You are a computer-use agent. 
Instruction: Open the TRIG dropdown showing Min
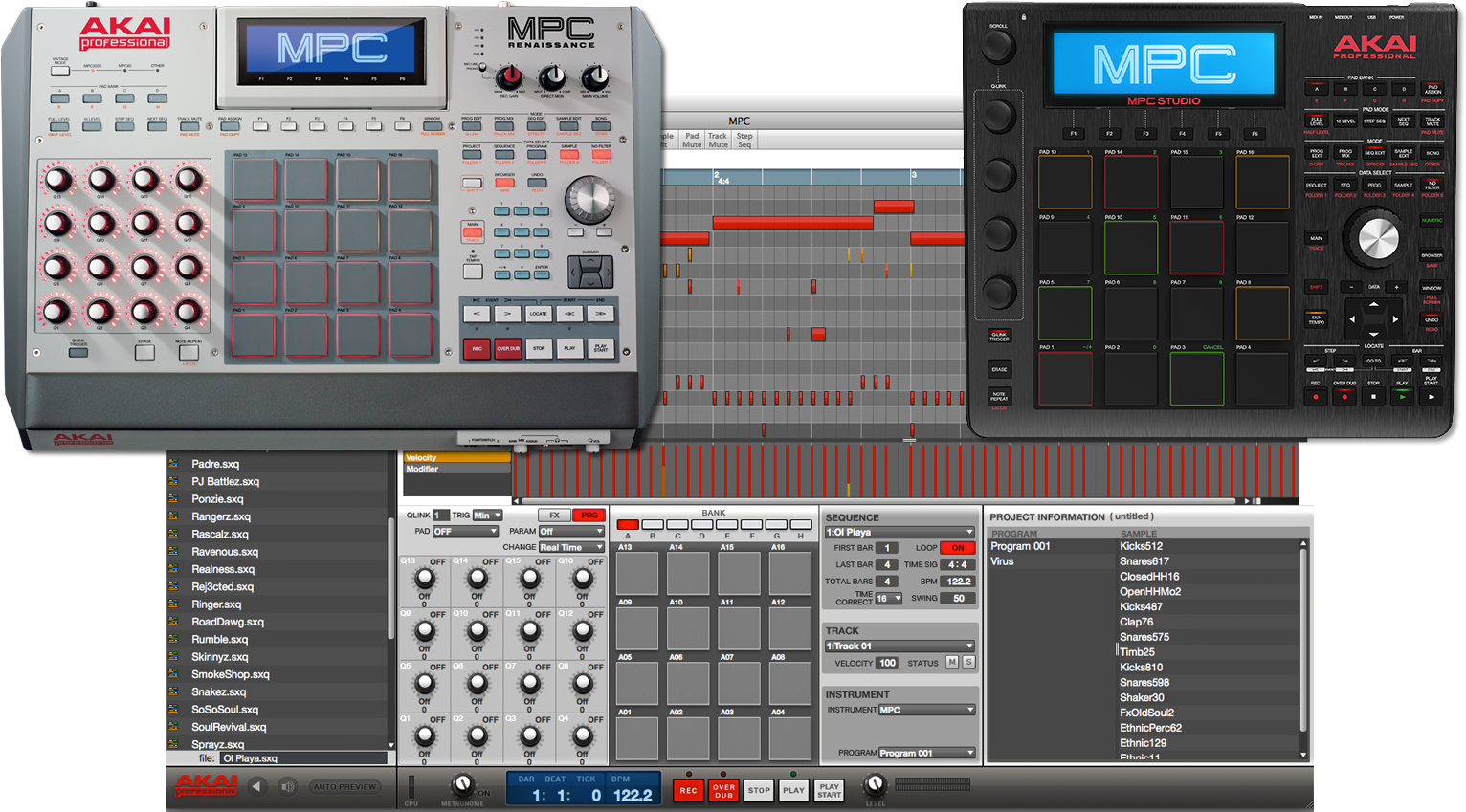click(x=486, y=515)
